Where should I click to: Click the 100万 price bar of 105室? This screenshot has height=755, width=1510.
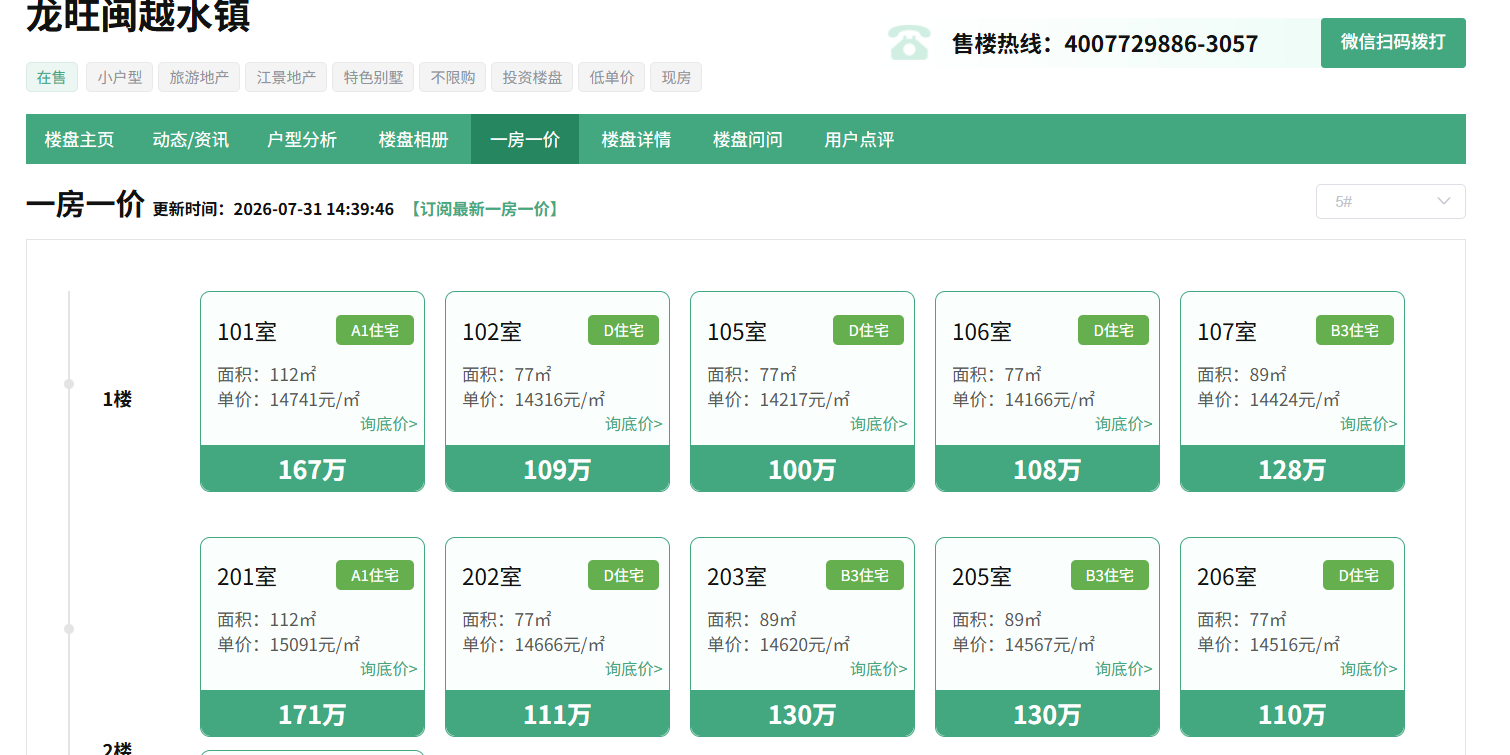click(802, 469)
